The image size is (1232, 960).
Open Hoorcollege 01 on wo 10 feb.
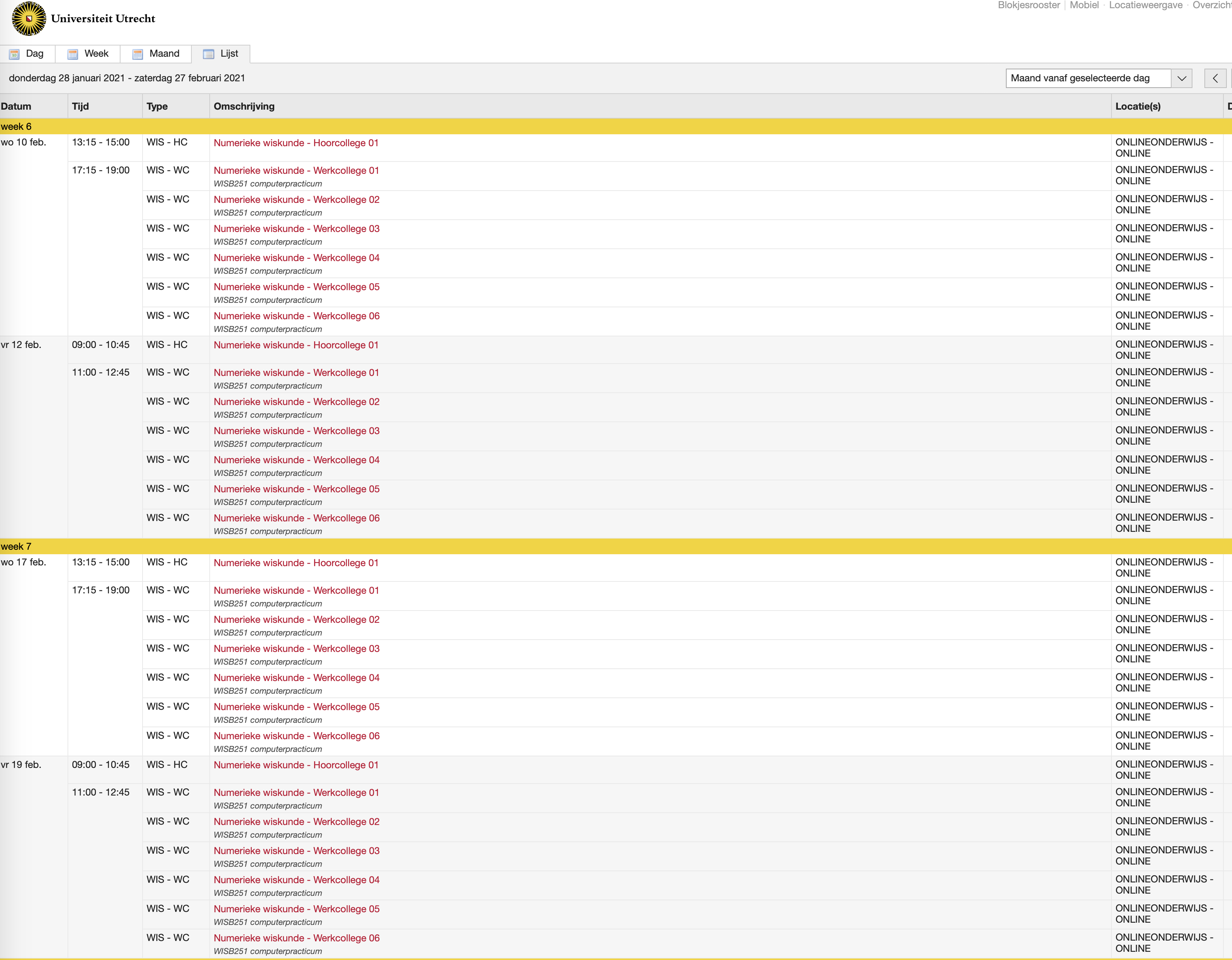[x=296, y=143]
